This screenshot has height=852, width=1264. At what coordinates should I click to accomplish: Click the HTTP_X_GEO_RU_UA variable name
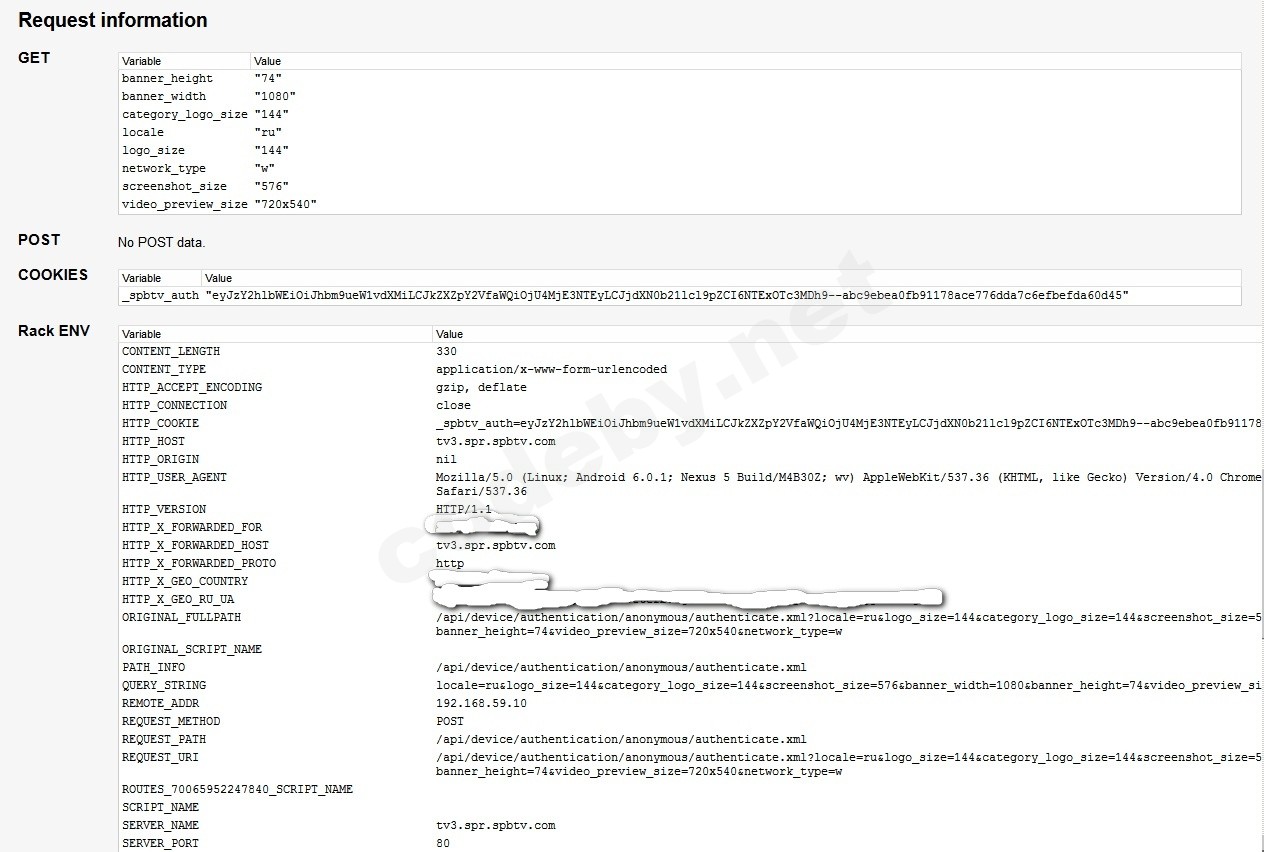click(178, 600)
